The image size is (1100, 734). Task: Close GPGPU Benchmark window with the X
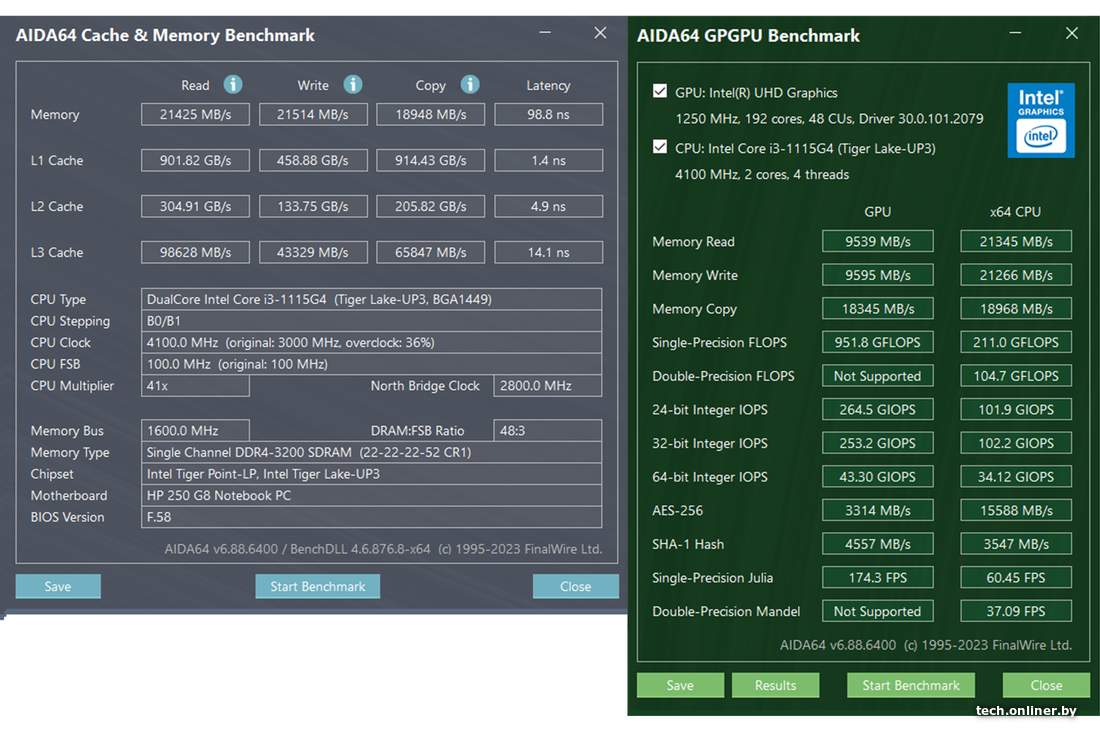pyautogui.click(x=1072, y=33)
